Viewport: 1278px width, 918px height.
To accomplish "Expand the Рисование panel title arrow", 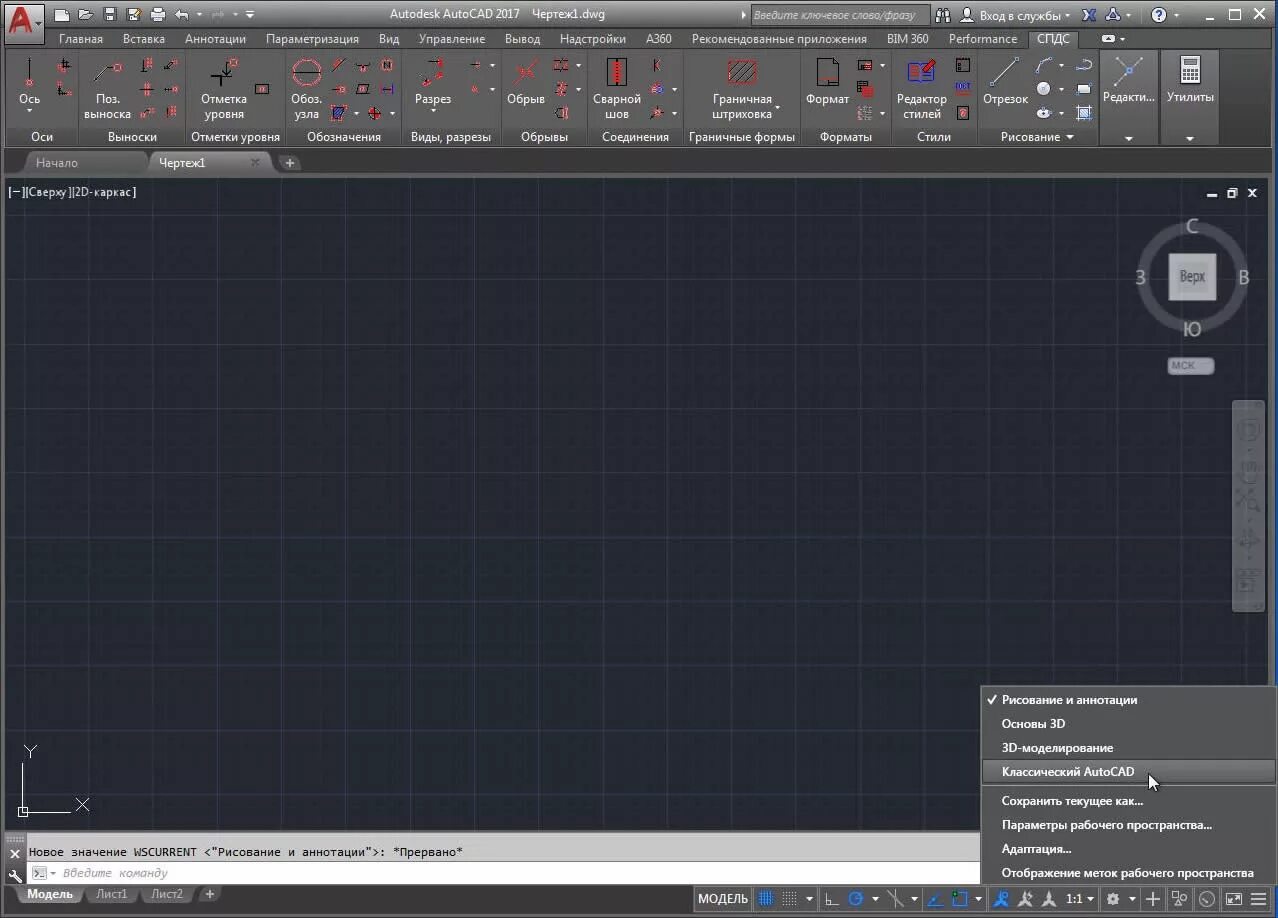I will click(x=1069, y=137).
